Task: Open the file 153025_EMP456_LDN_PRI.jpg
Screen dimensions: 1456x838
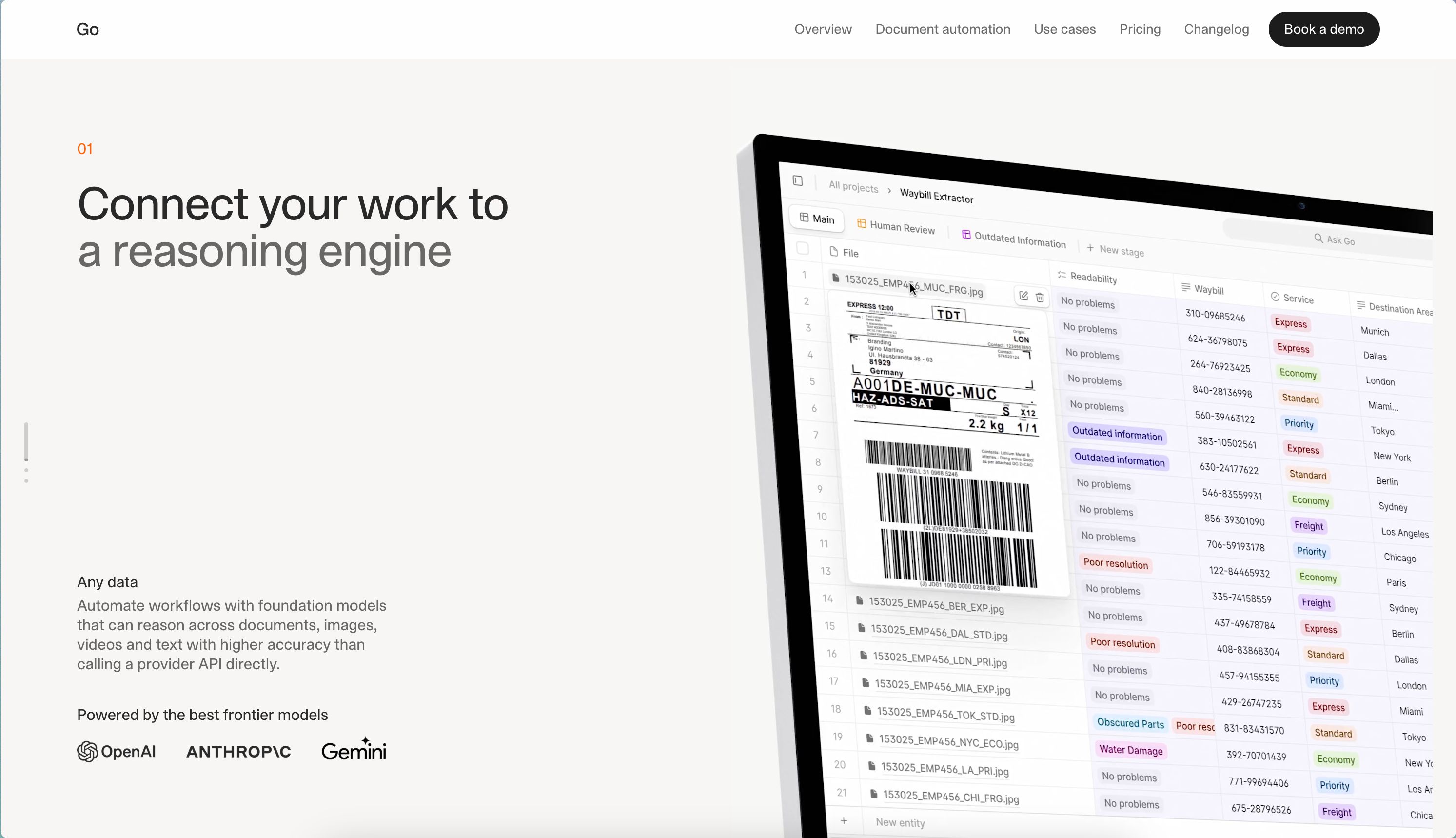Action: coord(940,659)
